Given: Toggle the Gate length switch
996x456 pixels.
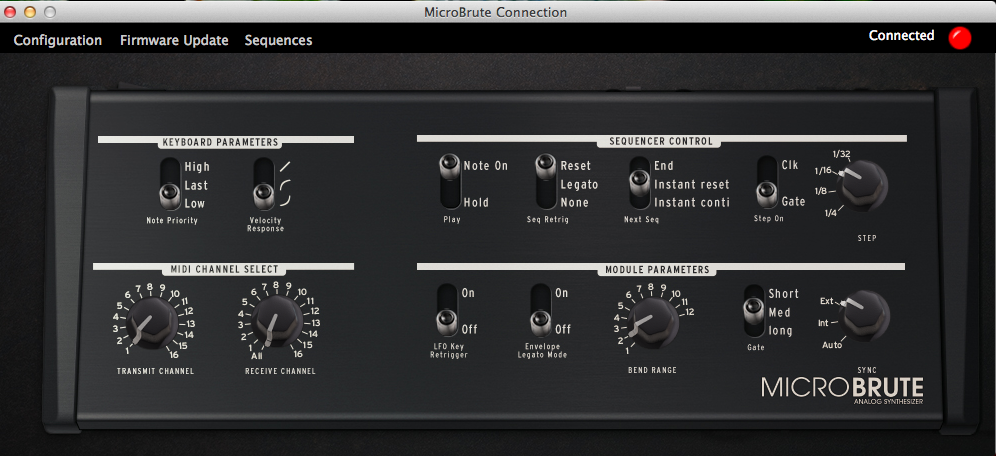Looking at the screenshot, I should click(754, 311).
